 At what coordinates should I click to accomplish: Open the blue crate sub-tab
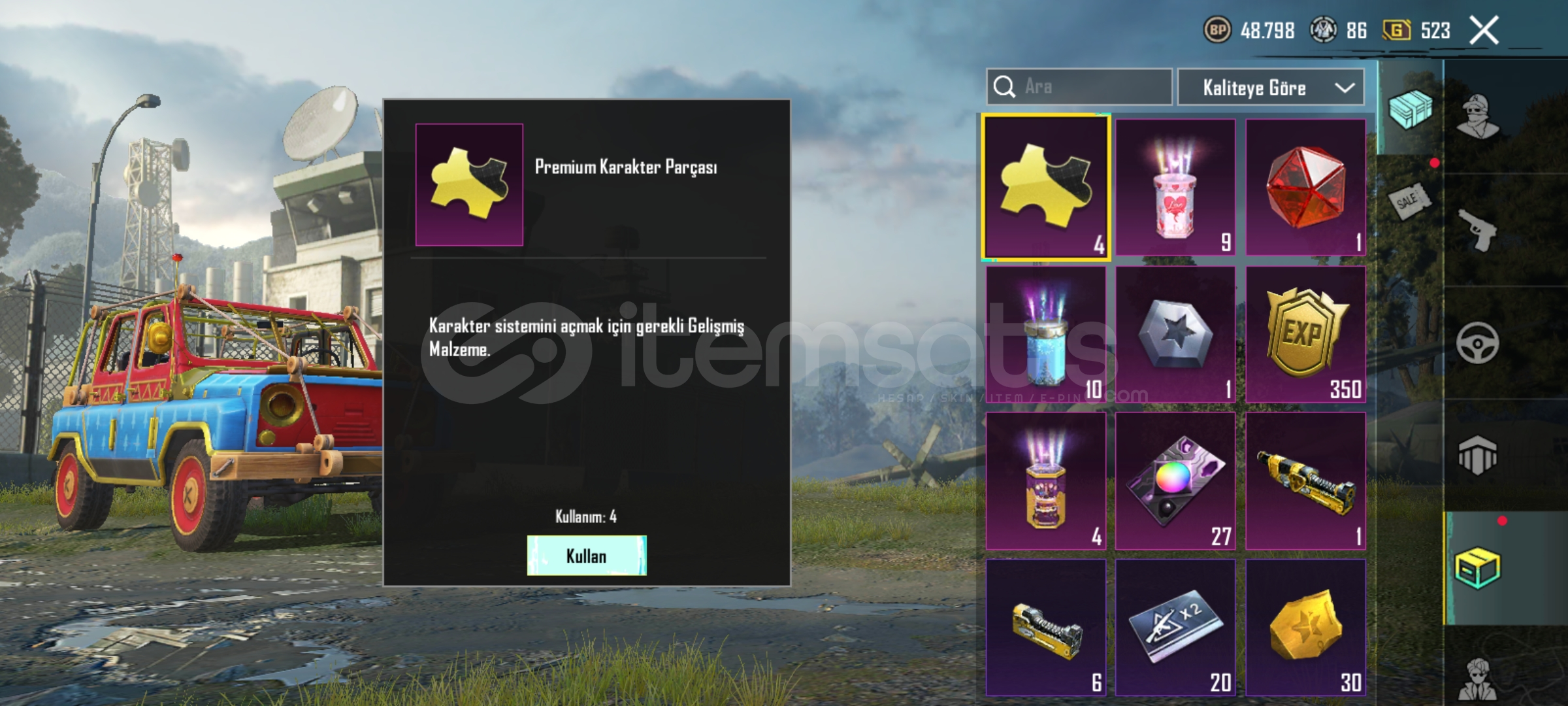click(1410, 109)
